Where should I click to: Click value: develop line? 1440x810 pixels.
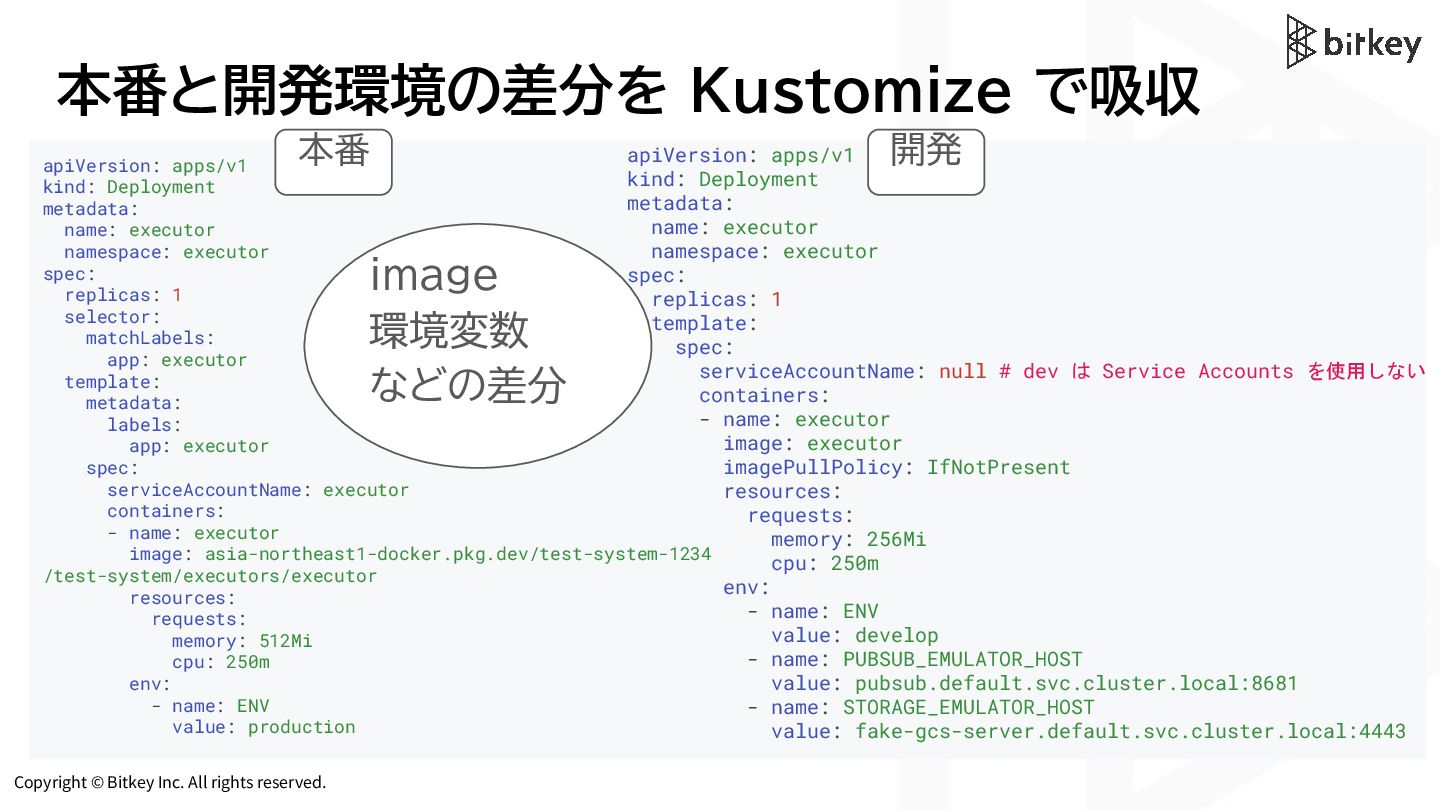click(855, 635)
